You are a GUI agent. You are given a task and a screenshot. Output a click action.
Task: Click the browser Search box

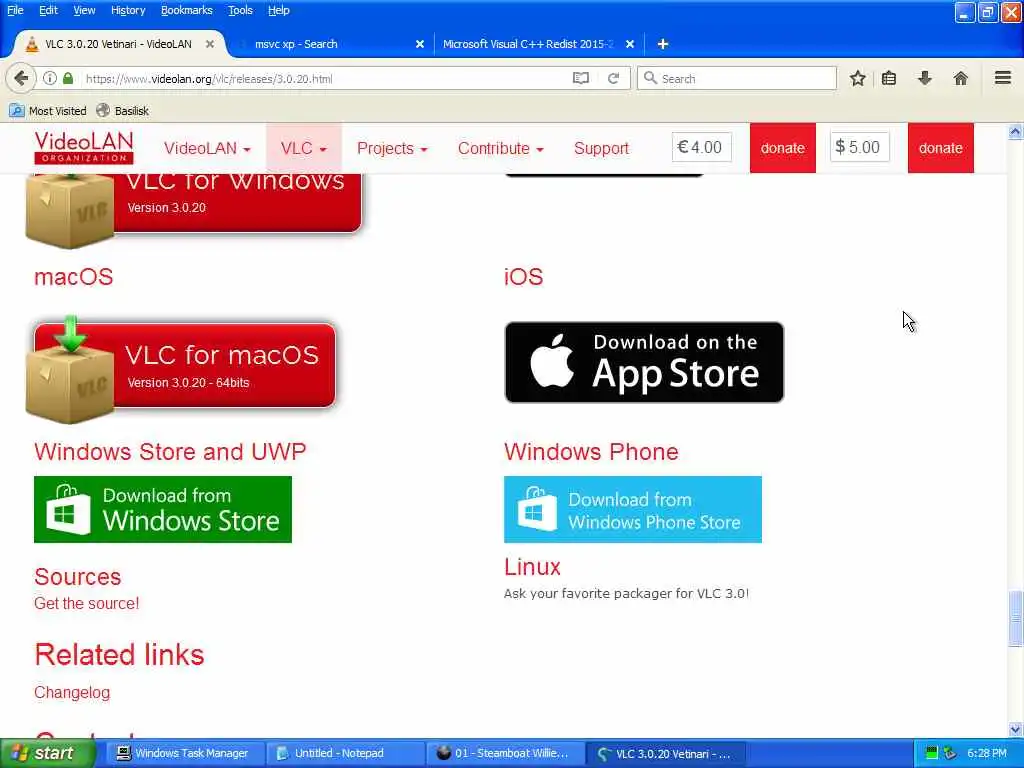[737, 78]
